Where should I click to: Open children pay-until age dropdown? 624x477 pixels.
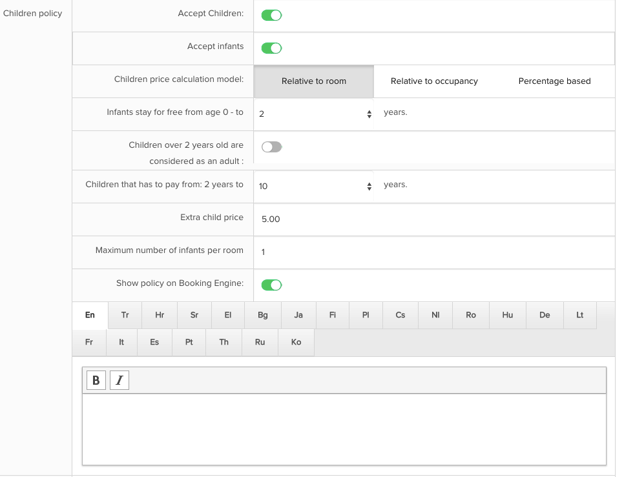tap(314, 186)
